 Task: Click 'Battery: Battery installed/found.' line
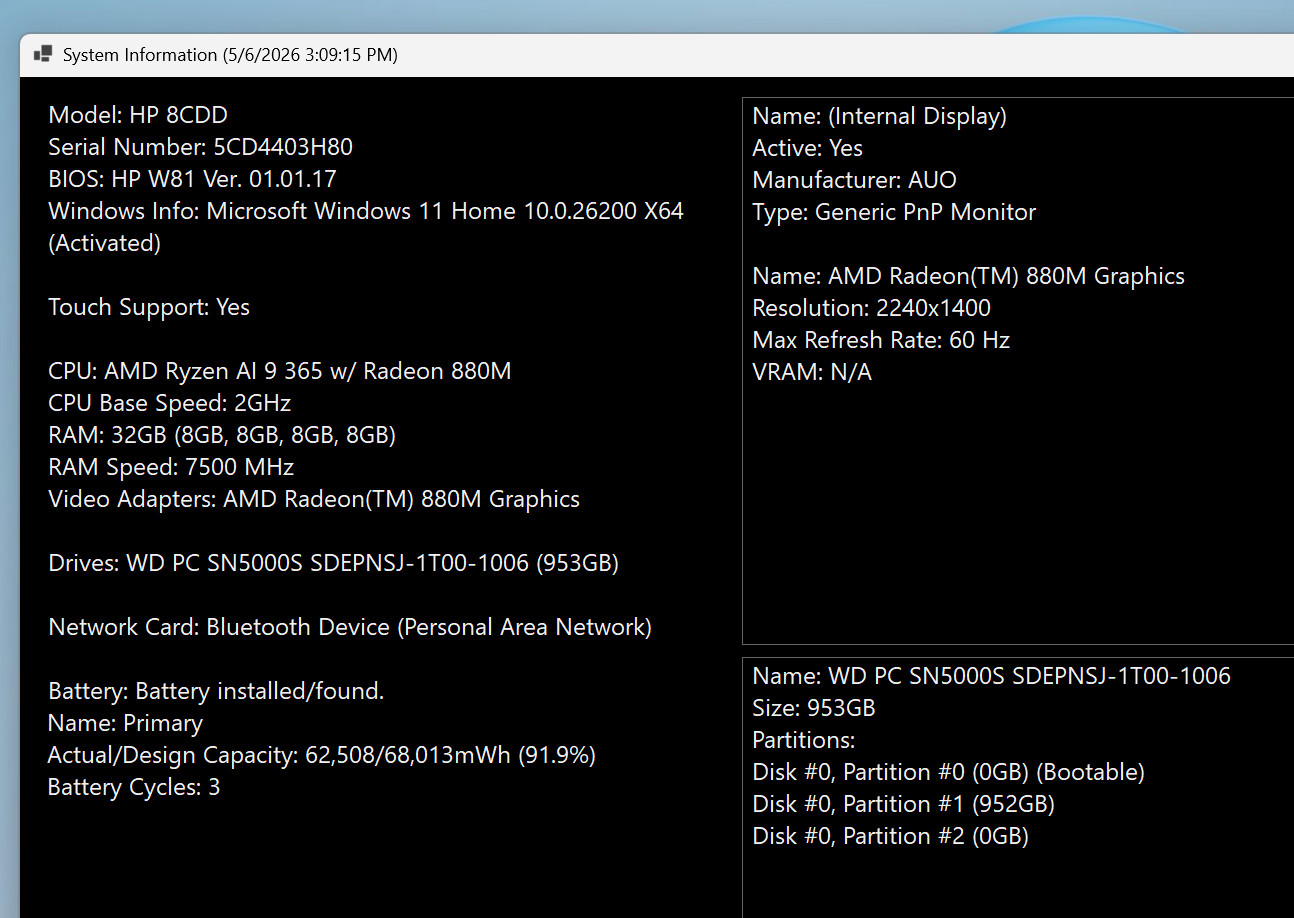tap(216, 691)
